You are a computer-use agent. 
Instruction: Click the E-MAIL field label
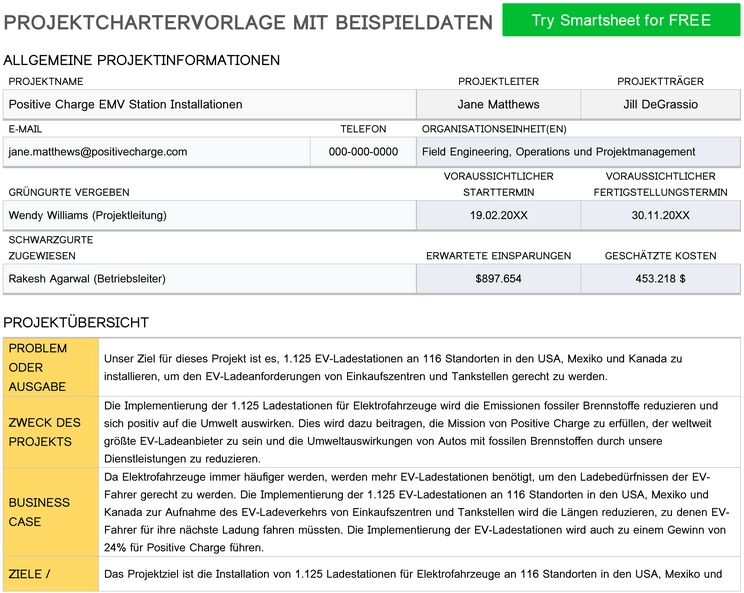pos(25,129)
